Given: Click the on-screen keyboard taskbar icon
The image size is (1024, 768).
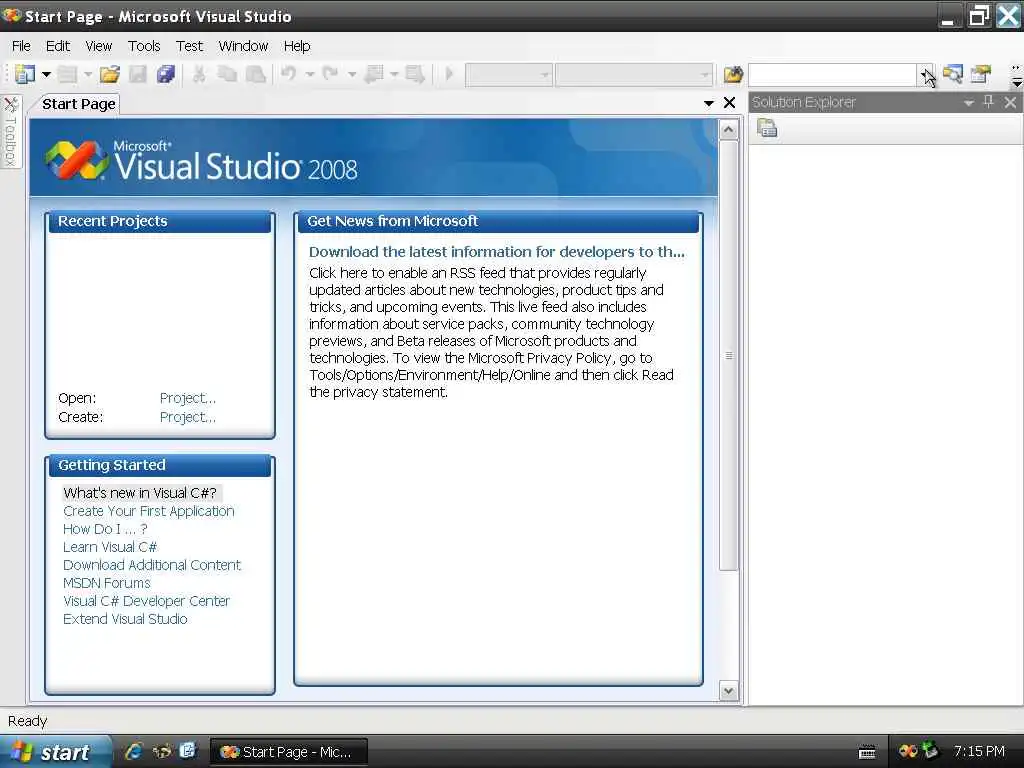Looking at the screenshot, I should (x=867, y=752).
